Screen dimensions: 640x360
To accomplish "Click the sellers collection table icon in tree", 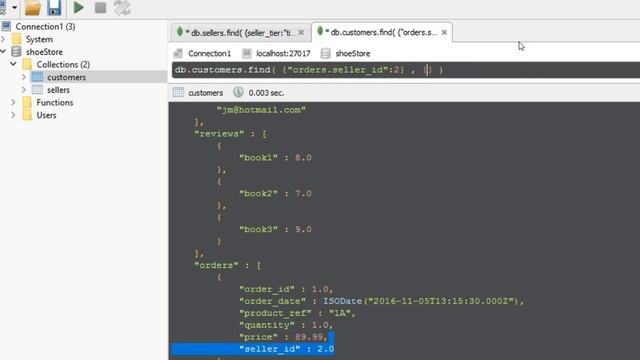I will [37, 89].
